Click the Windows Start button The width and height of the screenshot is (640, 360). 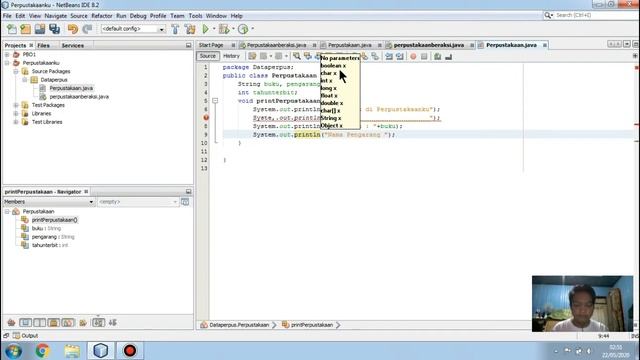point(13,351)
